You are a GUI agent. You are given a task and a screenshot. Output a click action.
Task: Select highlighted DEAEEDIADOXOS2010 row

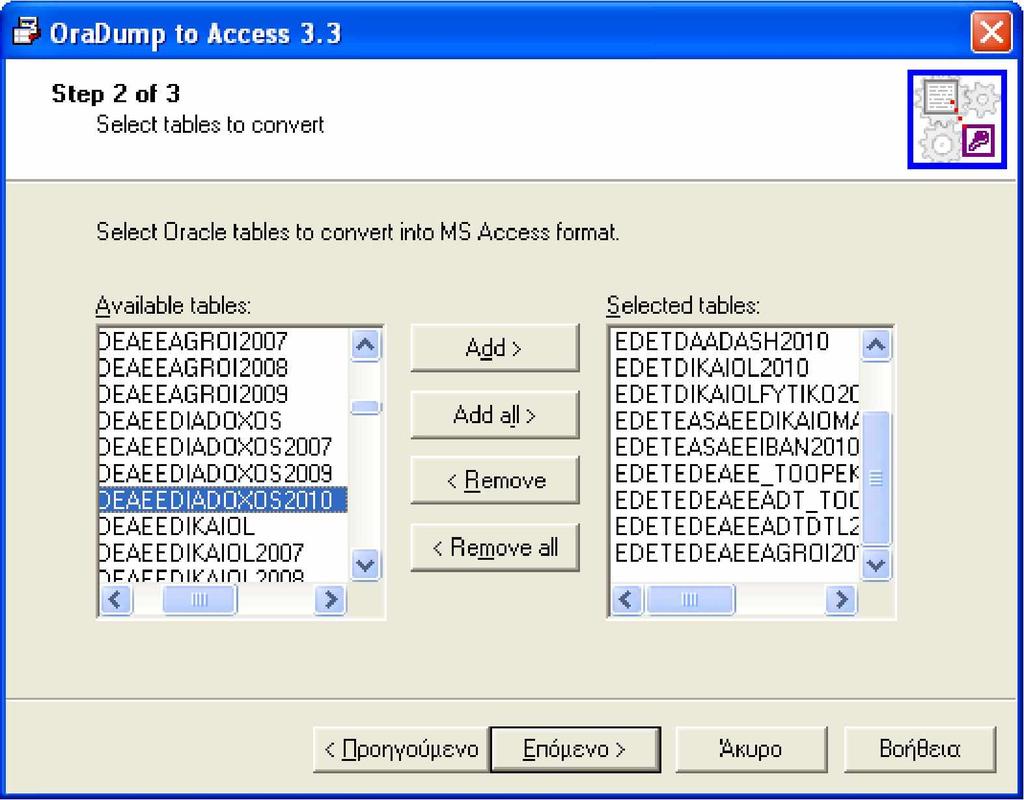(223, 500)
